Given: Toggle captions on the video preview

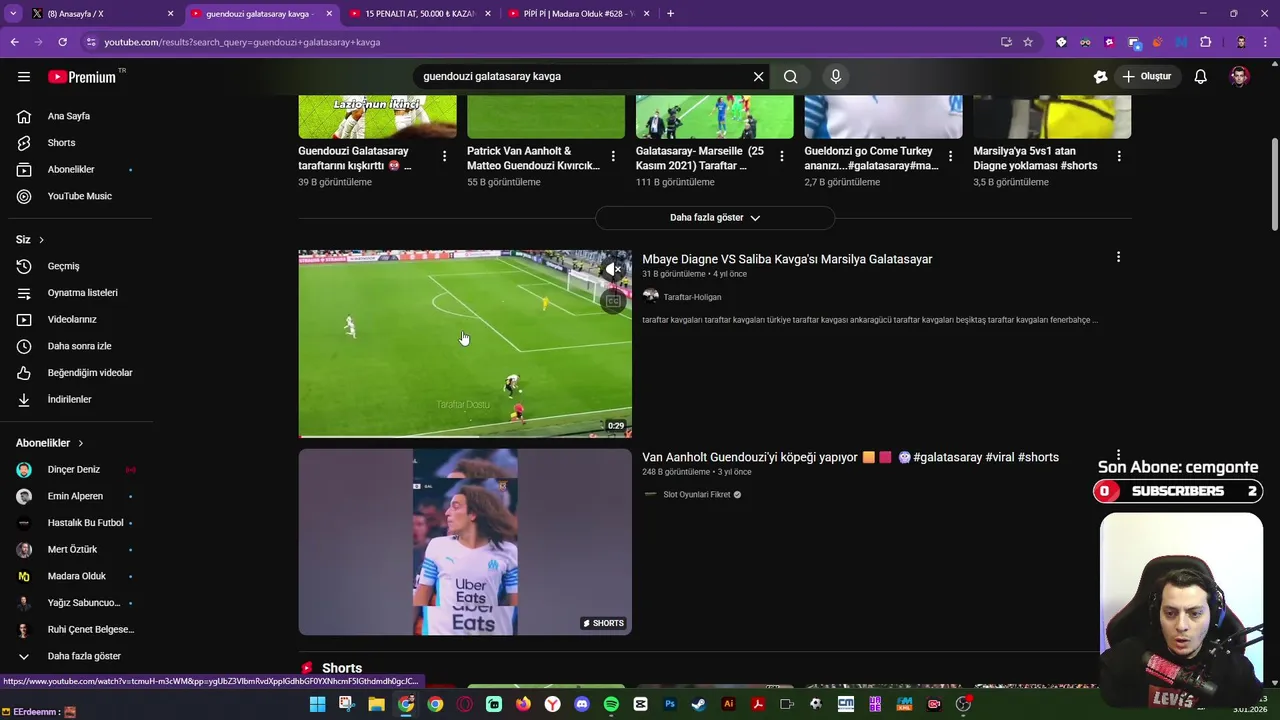Looking at the screenshot, I should coord(613,301).
